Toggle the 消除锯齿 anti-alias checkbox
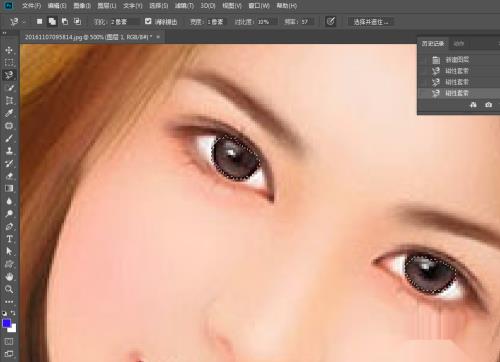This screenshot has width=500, height=362. click(148, 22)
